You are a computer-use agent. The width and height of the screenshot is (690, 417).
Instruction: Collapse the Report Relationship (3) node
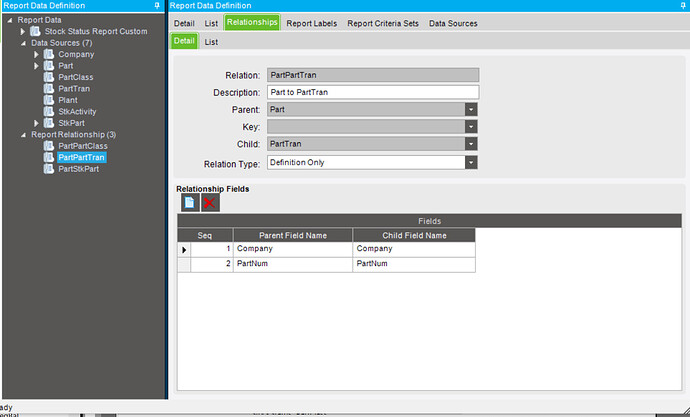[x=23, y=135]
